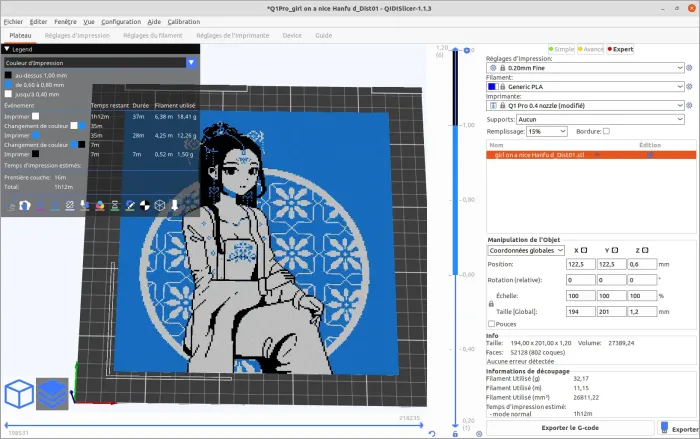Toggle center of gravity icon
700x439 pixels.
coord(145,205)
